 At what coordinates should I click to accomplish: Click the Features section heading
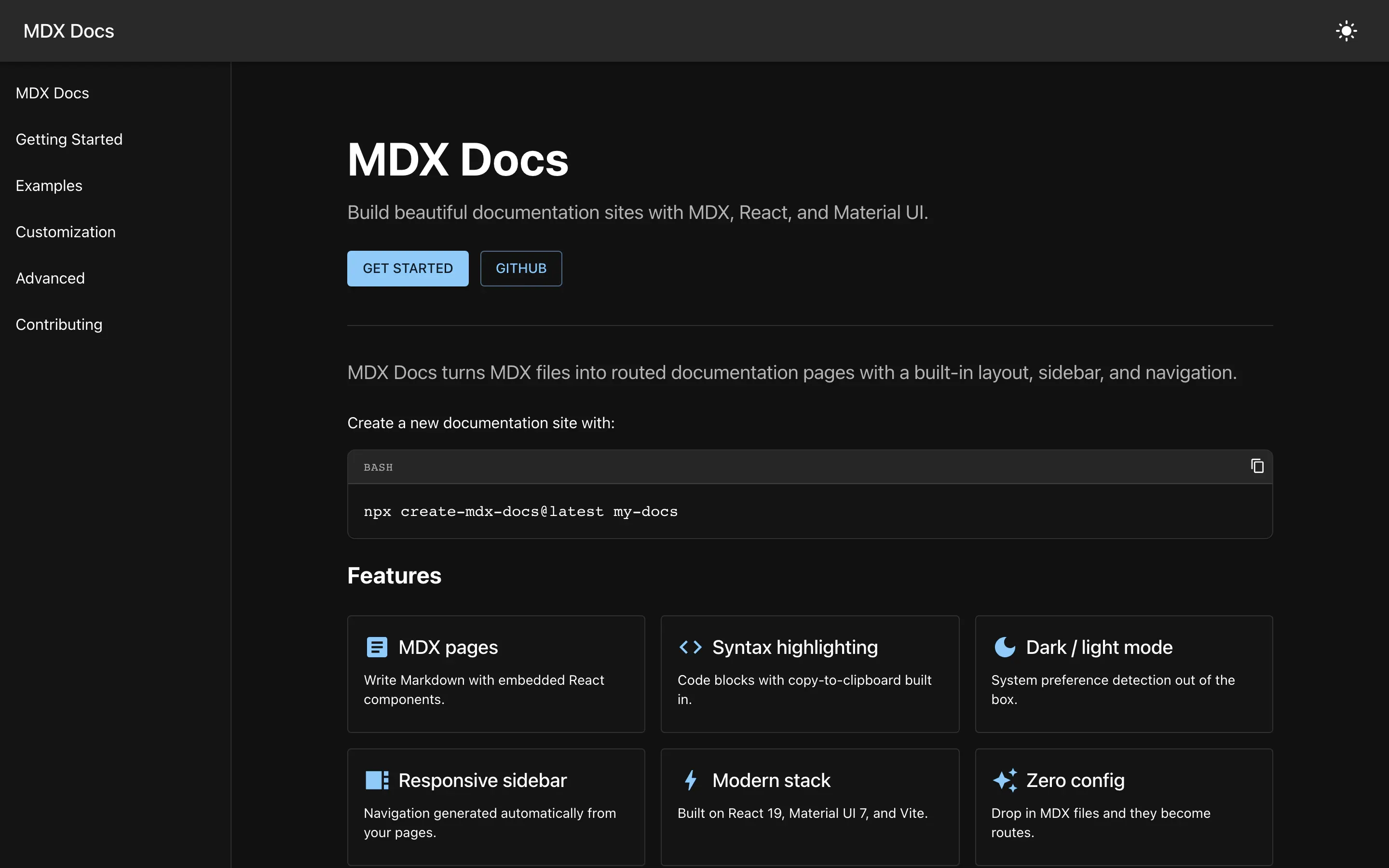pos(395,576)
